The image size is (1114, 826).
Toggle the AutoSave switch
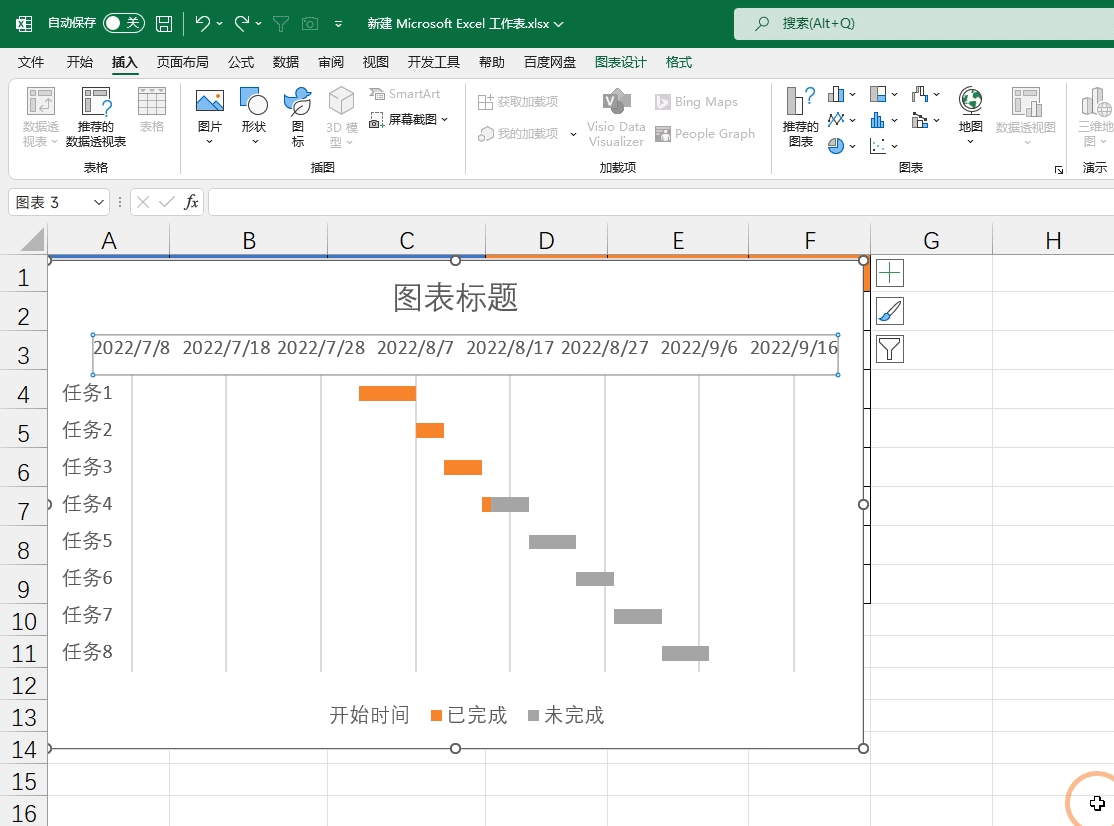coord(124,23)
